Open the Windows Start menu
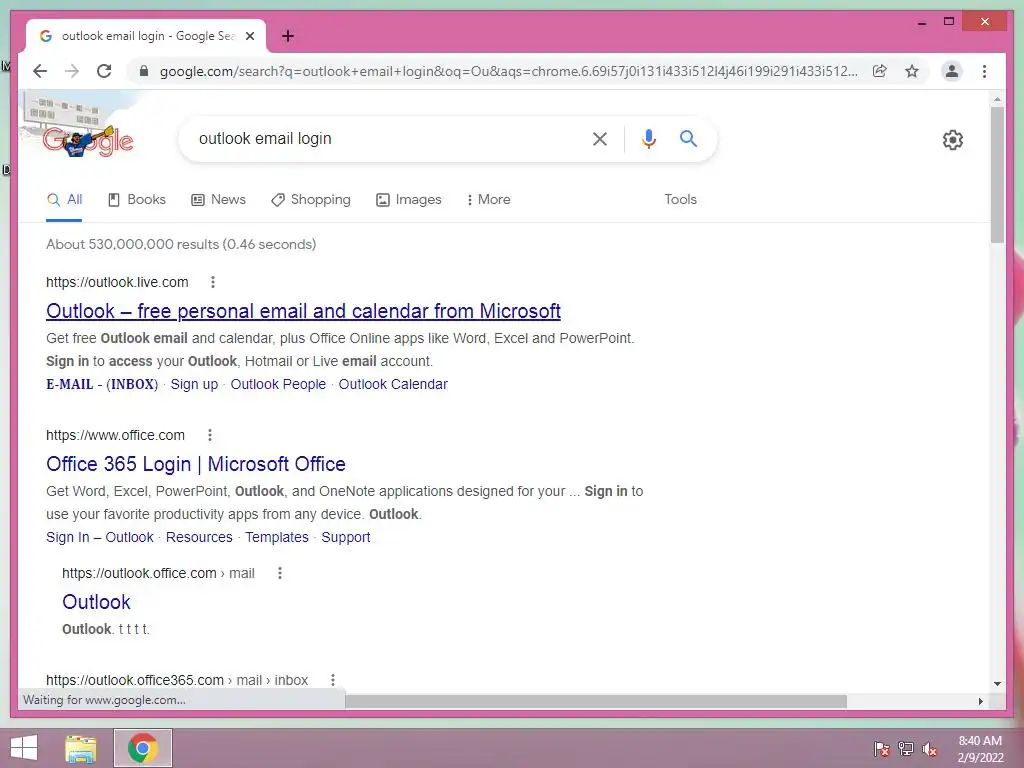Viewport: 1024px width, 768px height. (24, 748)
